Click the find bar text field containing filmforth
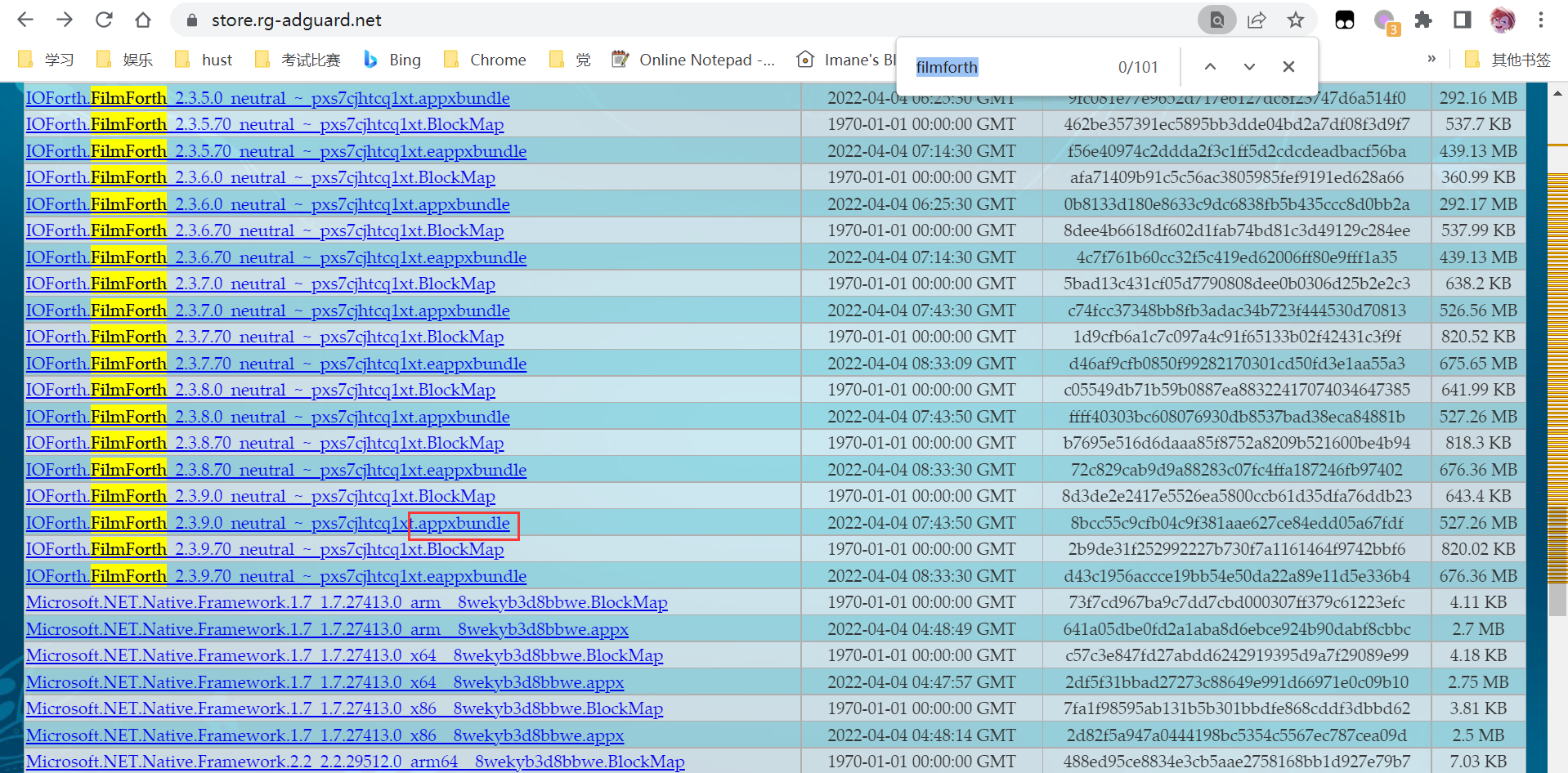This screenshot has height=773, width=1568. tap(1010, 67)
